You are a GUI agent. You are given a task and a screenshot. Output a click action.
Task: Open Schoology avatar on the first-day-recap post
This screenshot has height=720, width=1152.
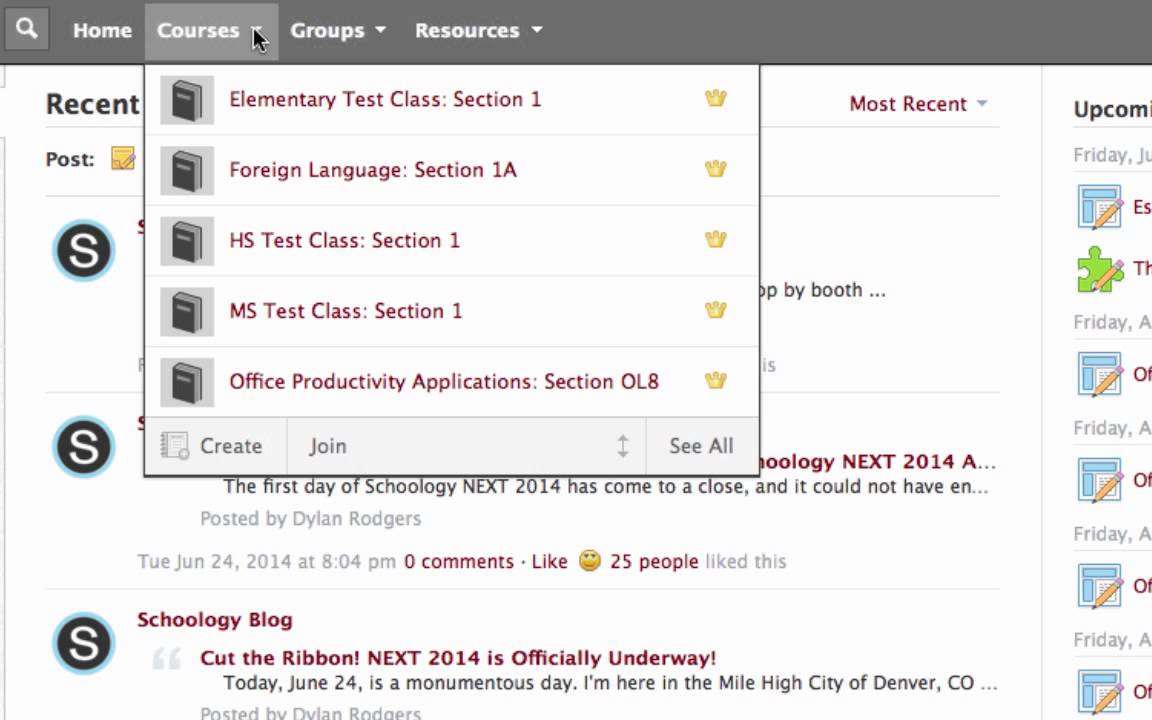(x=84, y=447)
